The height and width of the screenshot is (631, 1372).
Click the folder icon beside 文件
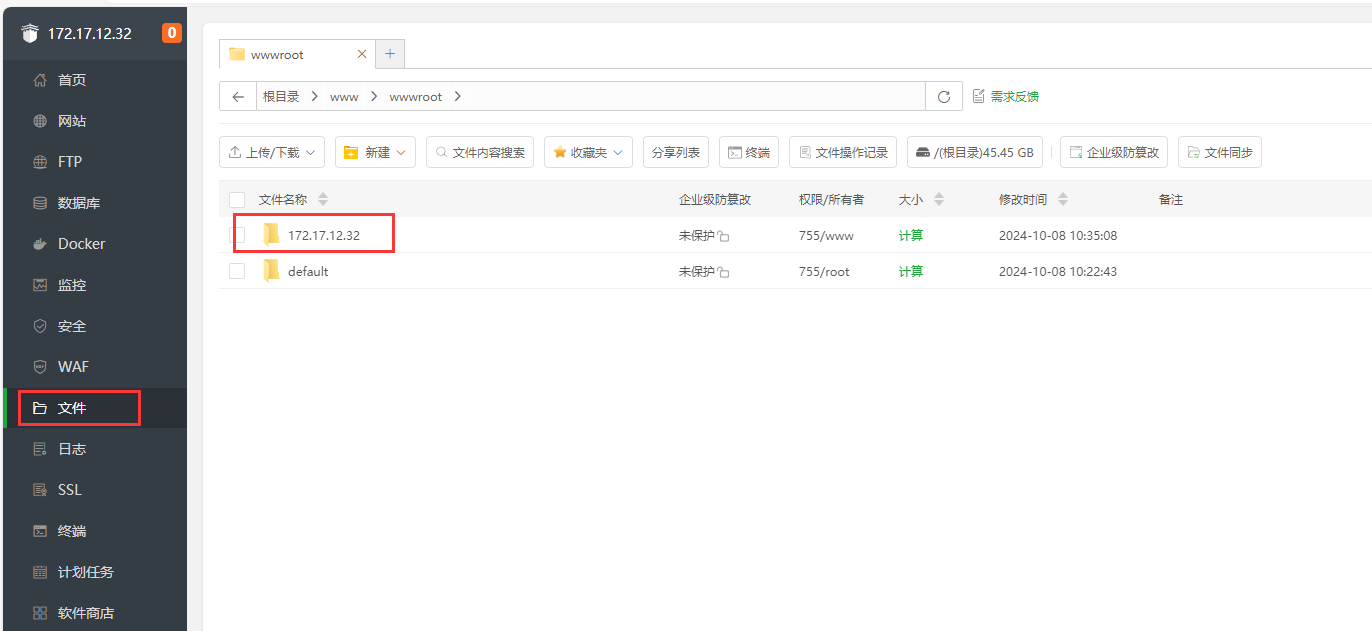click(x=40, y=408)
